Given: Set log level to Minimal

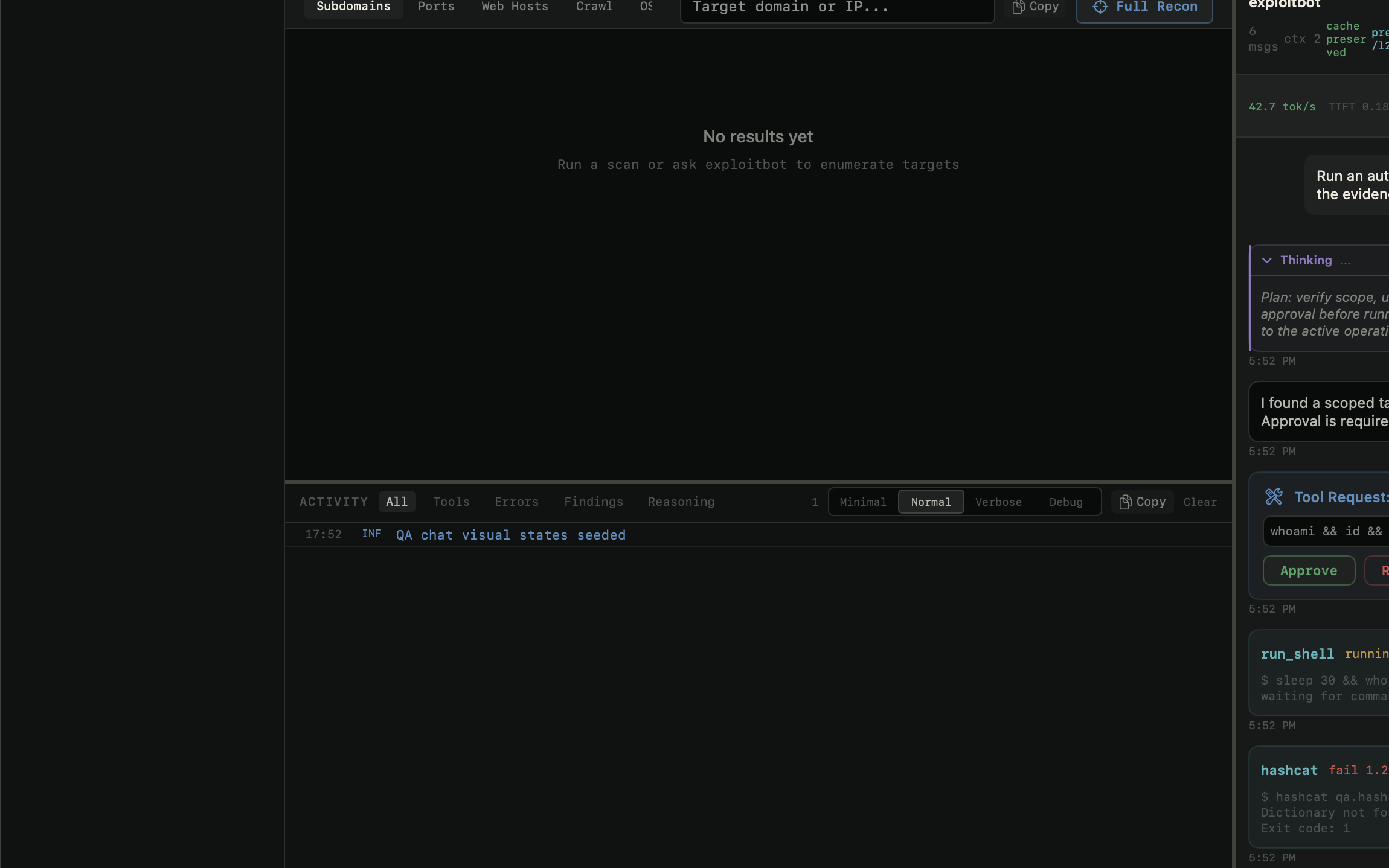Looking at the screenshot, I should pos(863,502).
